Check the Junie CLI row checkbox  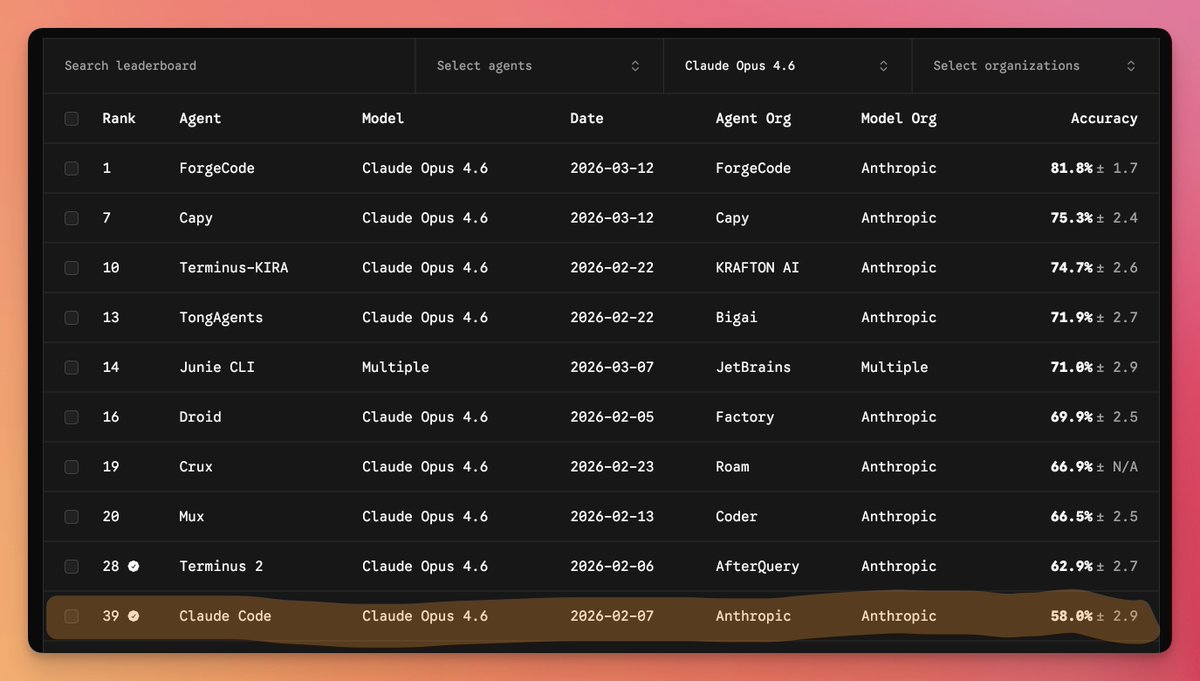[x=72, y=367]
